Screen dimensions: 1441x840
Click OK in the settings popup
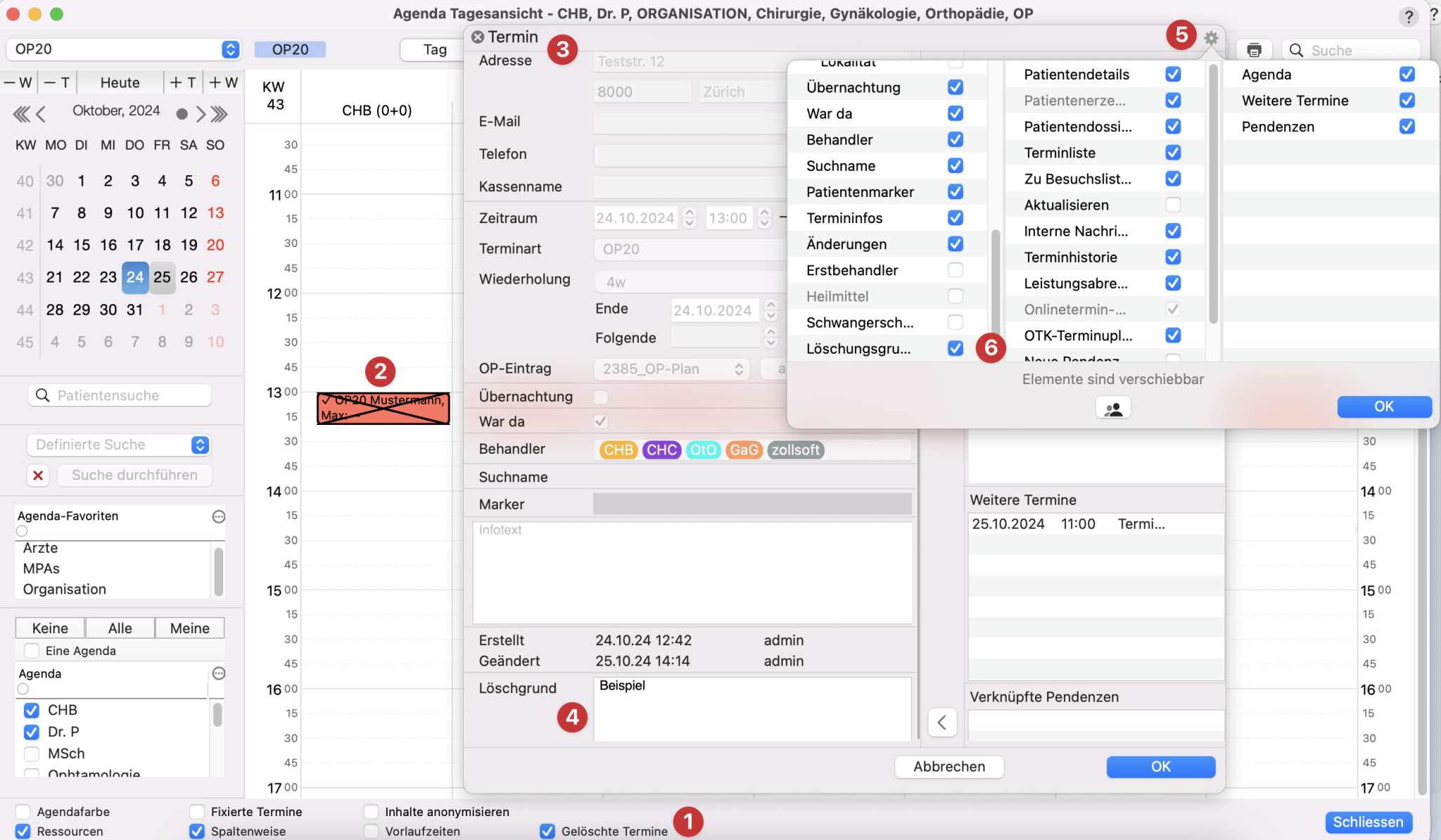[x=1384, y=407]
